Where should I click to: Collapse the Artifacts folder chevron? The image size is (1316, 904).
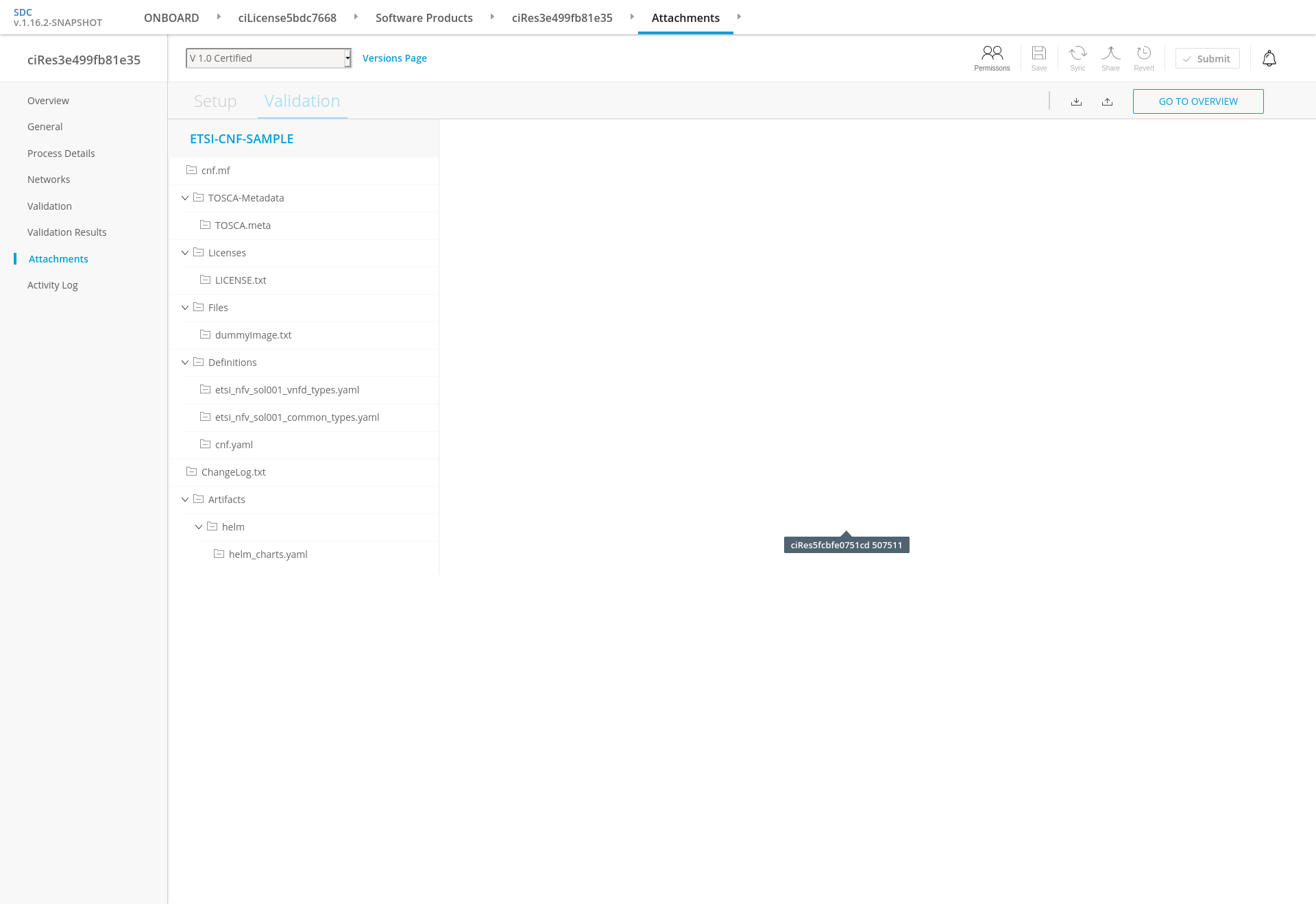[x=185, y=500]
